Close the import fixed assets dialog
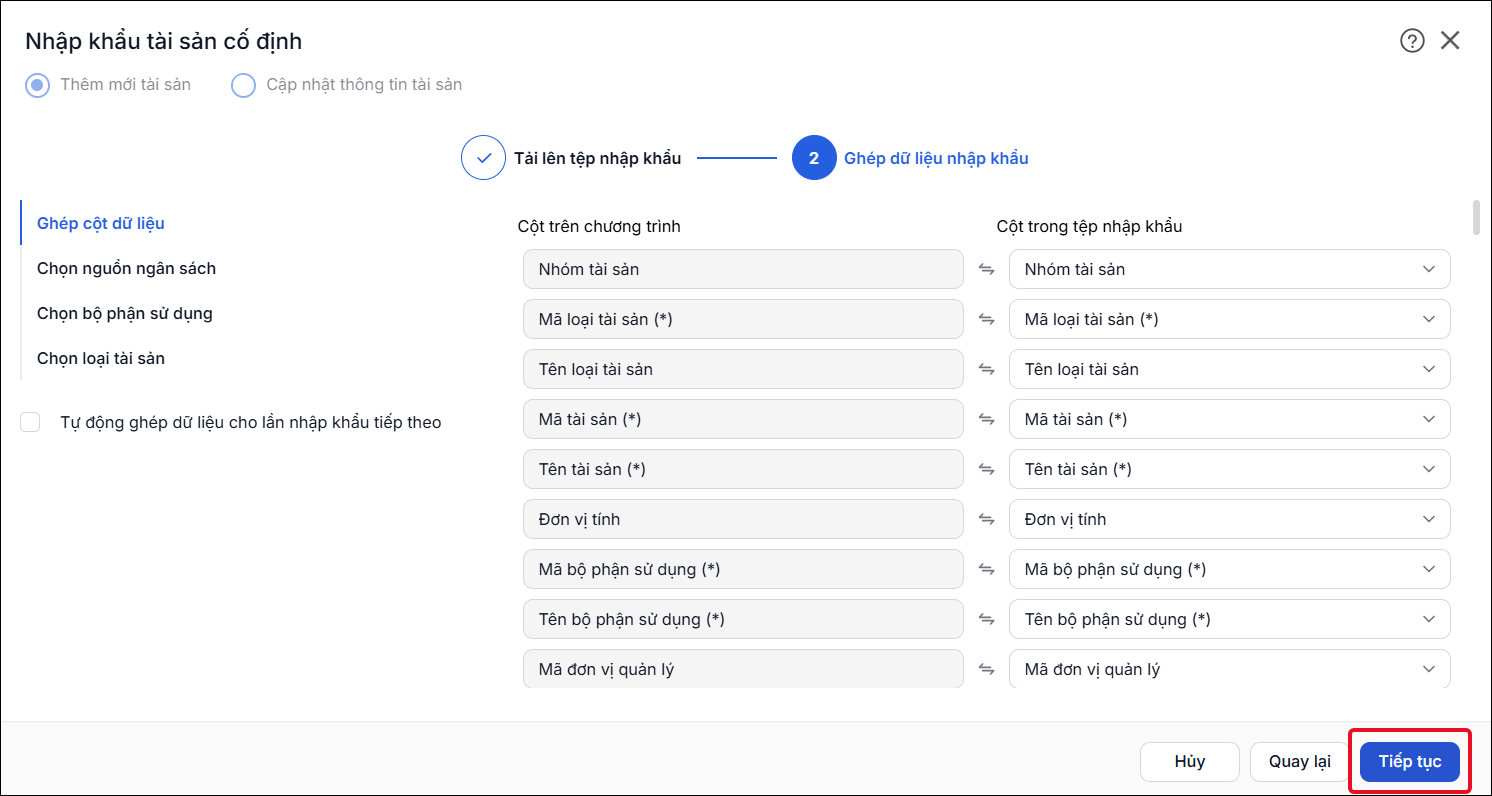 (x=1450, y=41)
